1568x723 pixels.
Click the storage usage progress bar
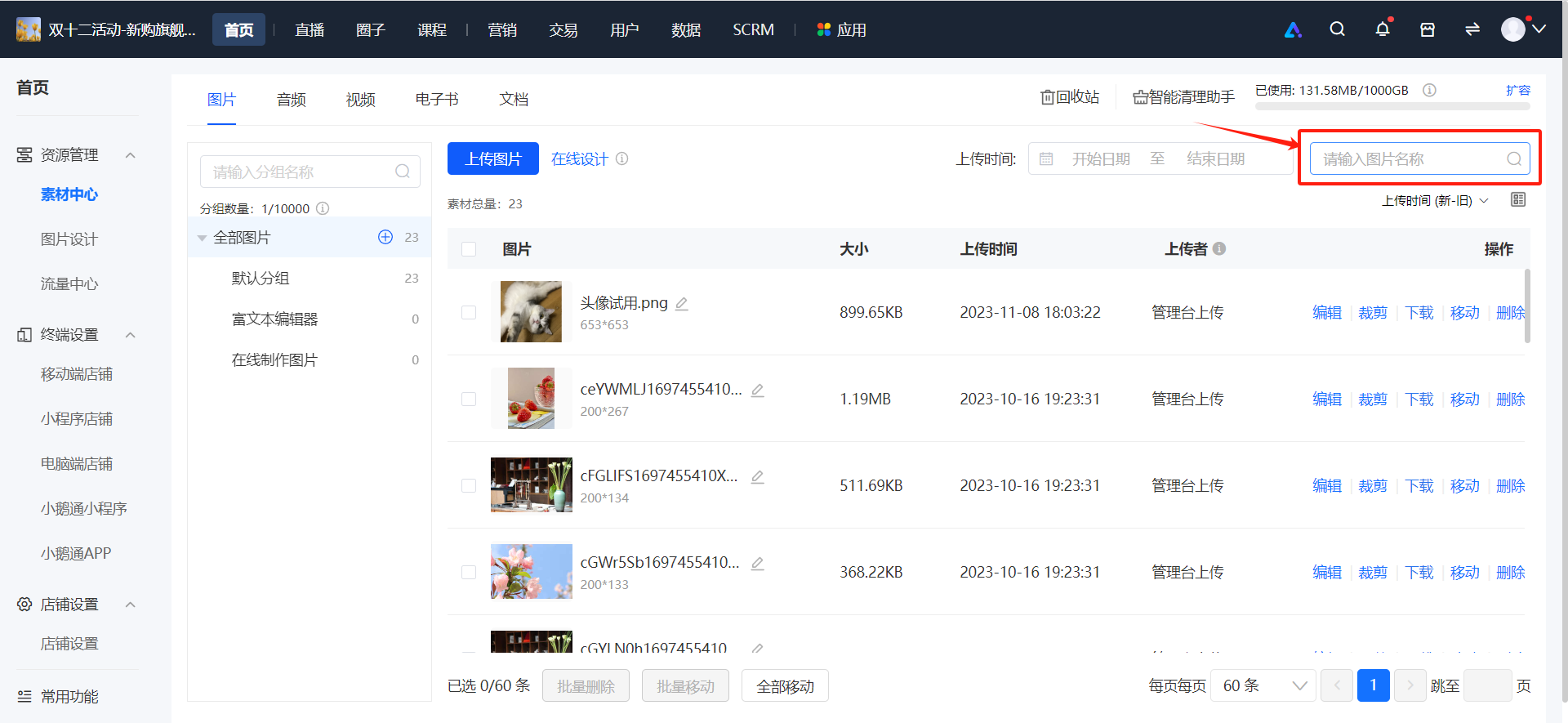1392,106
